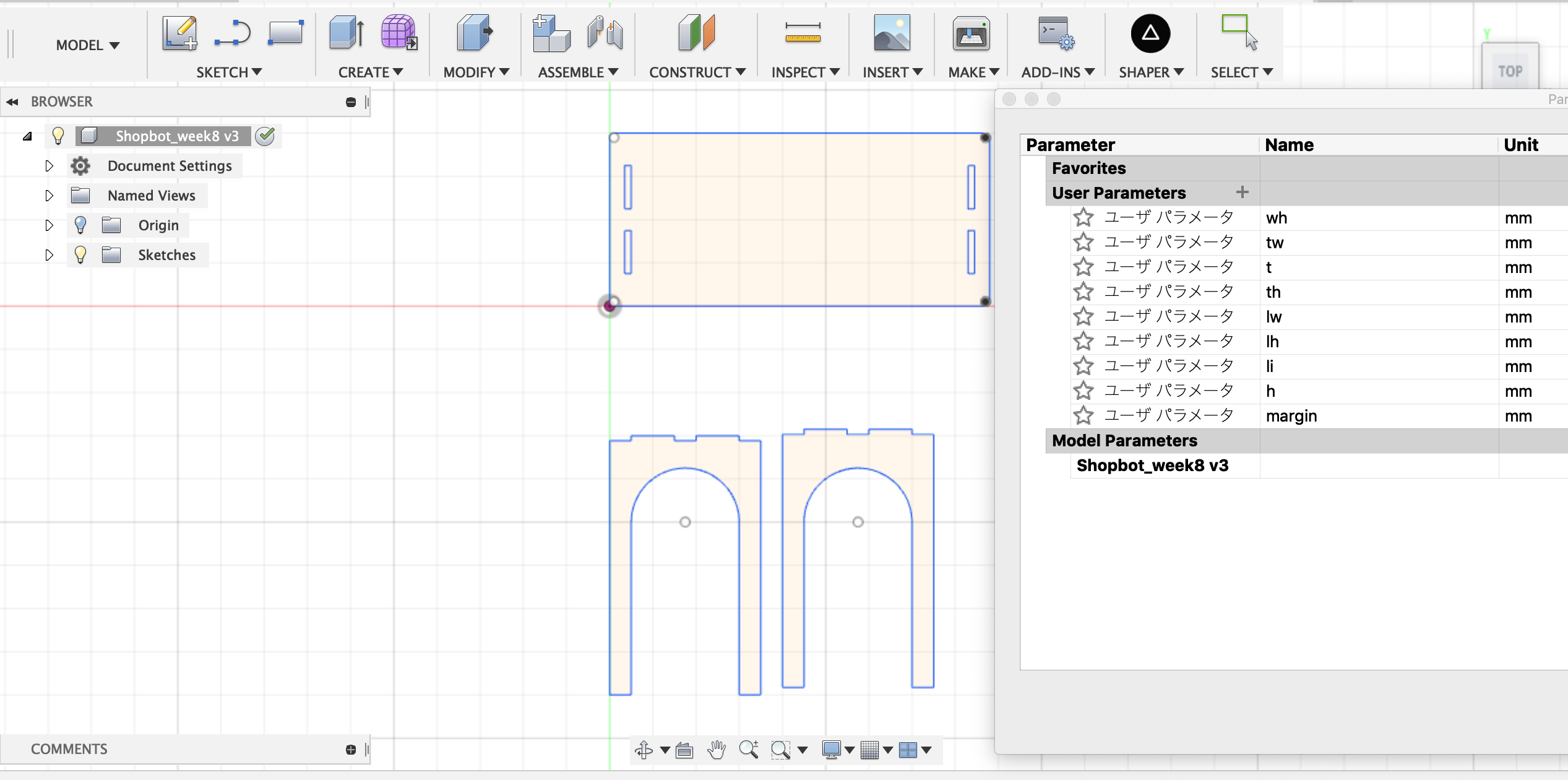Viewport: 1568px width, 780px height.
Task: Click the Create Form purple icon
Action: pyautogui.click(x=398, y=33)
